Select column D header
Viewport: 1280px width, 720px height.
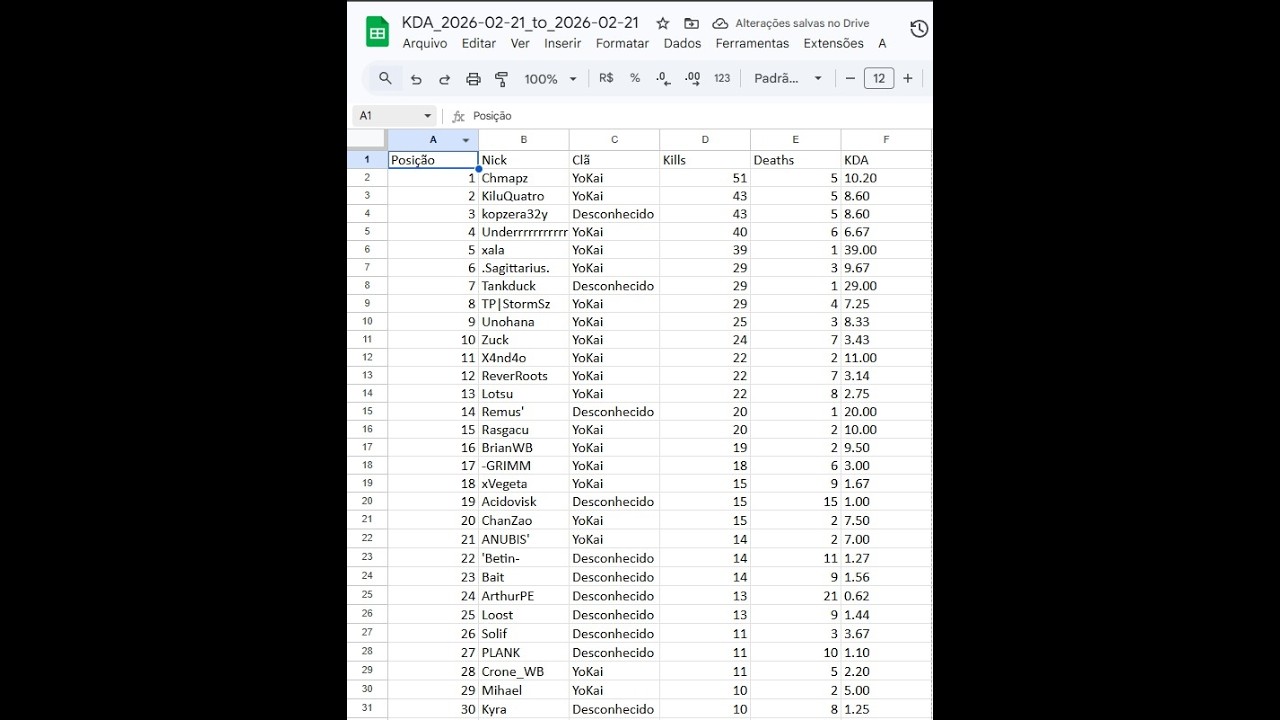coord(705,140)
